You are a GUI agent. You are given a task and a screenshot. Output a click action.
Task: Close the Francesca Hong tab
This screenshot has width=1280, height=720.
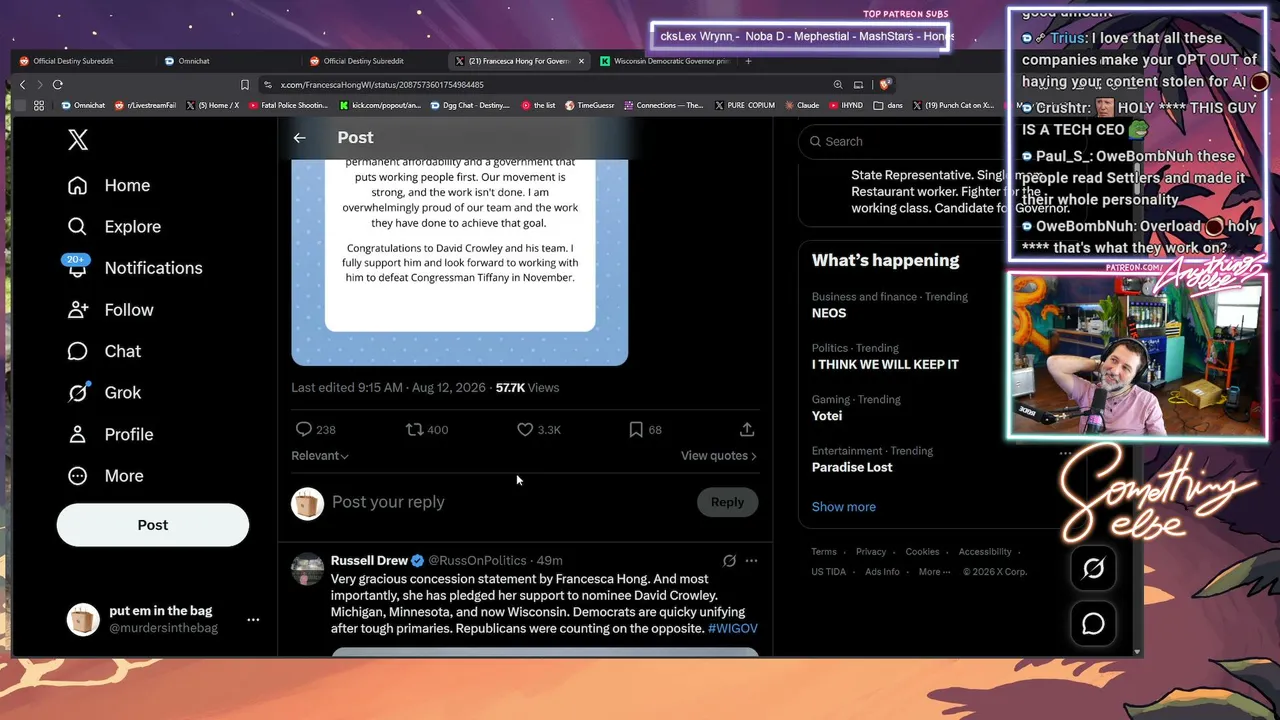coord(581,61)
